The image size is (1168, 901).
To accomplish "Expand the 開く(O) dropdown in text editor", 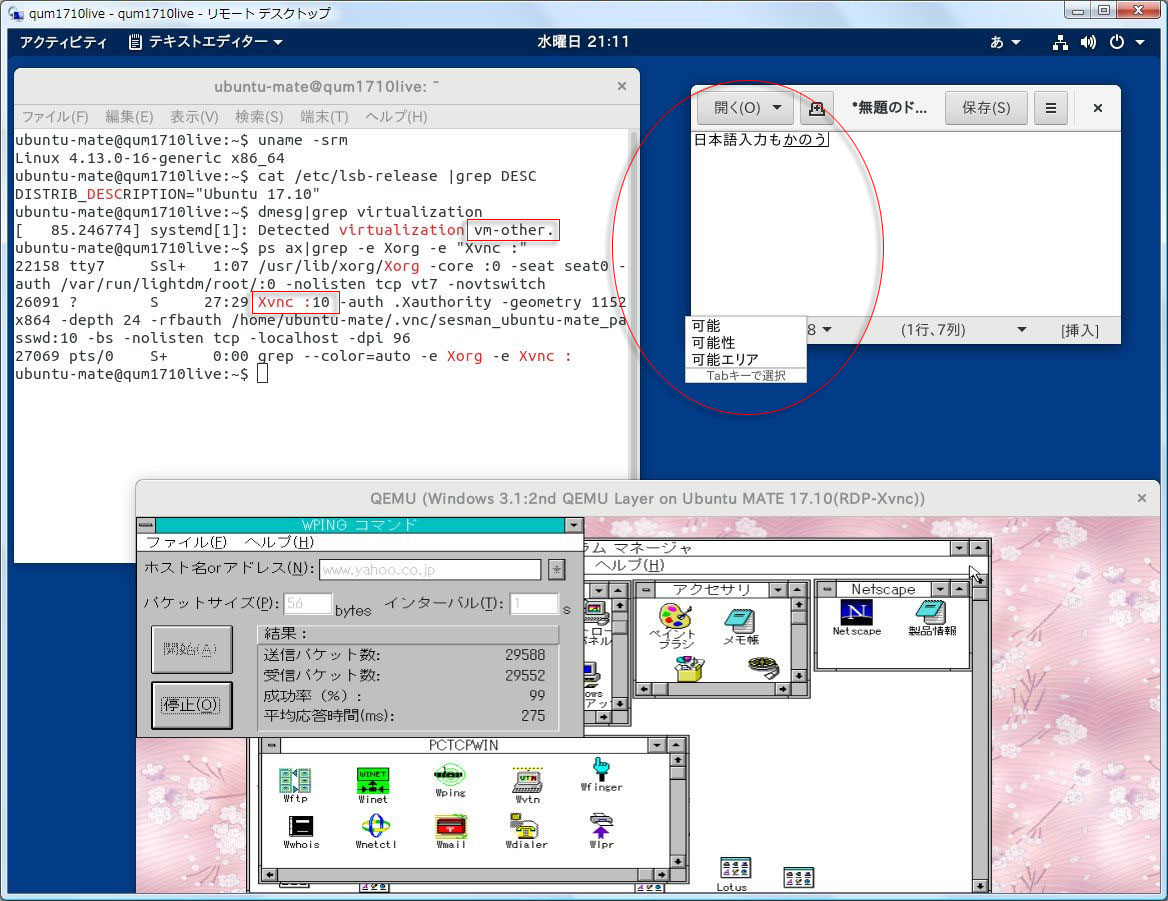I will 777,108.
